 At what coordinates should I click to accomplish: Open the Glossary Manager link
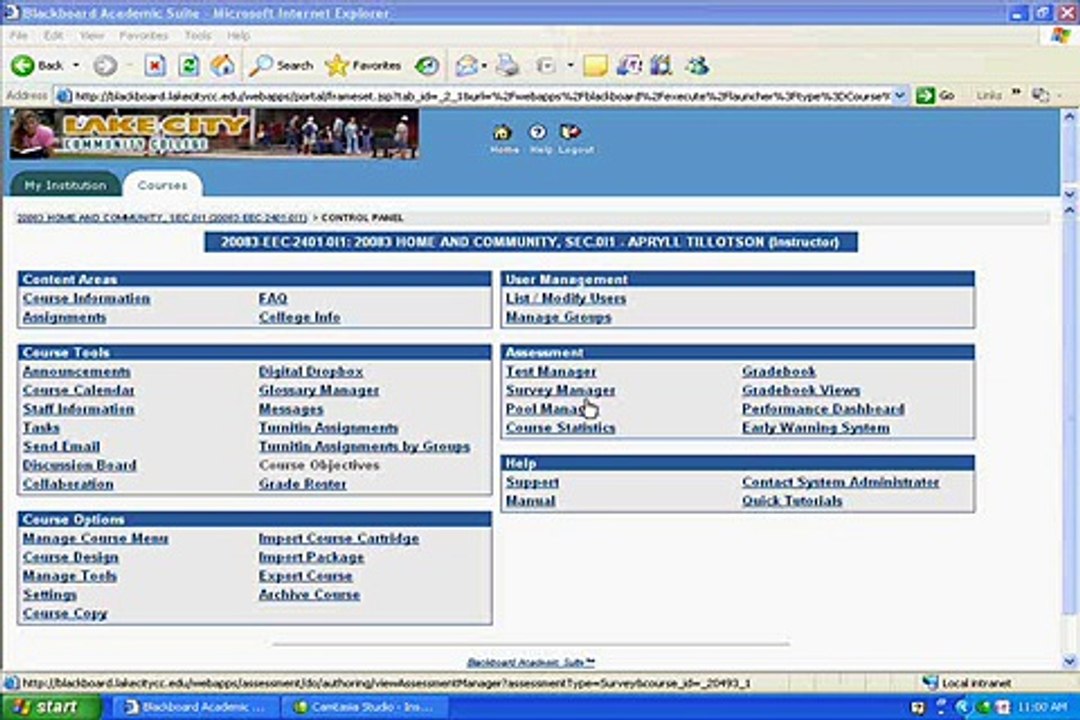[319, 390]
